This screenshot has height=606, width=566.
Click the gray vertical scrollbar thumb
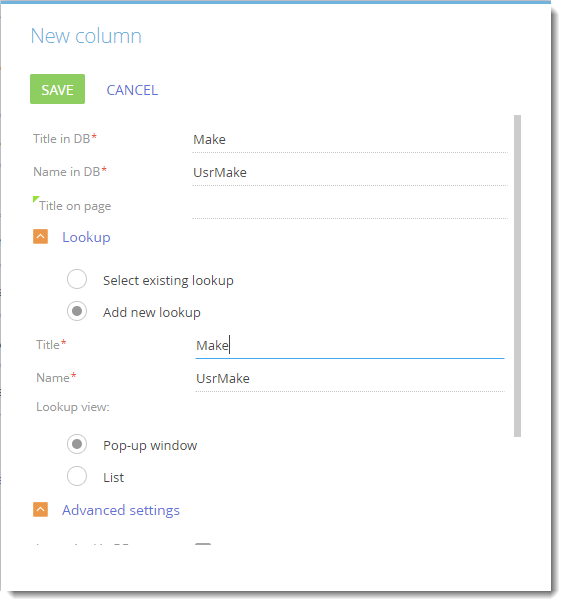coord(517,276)
